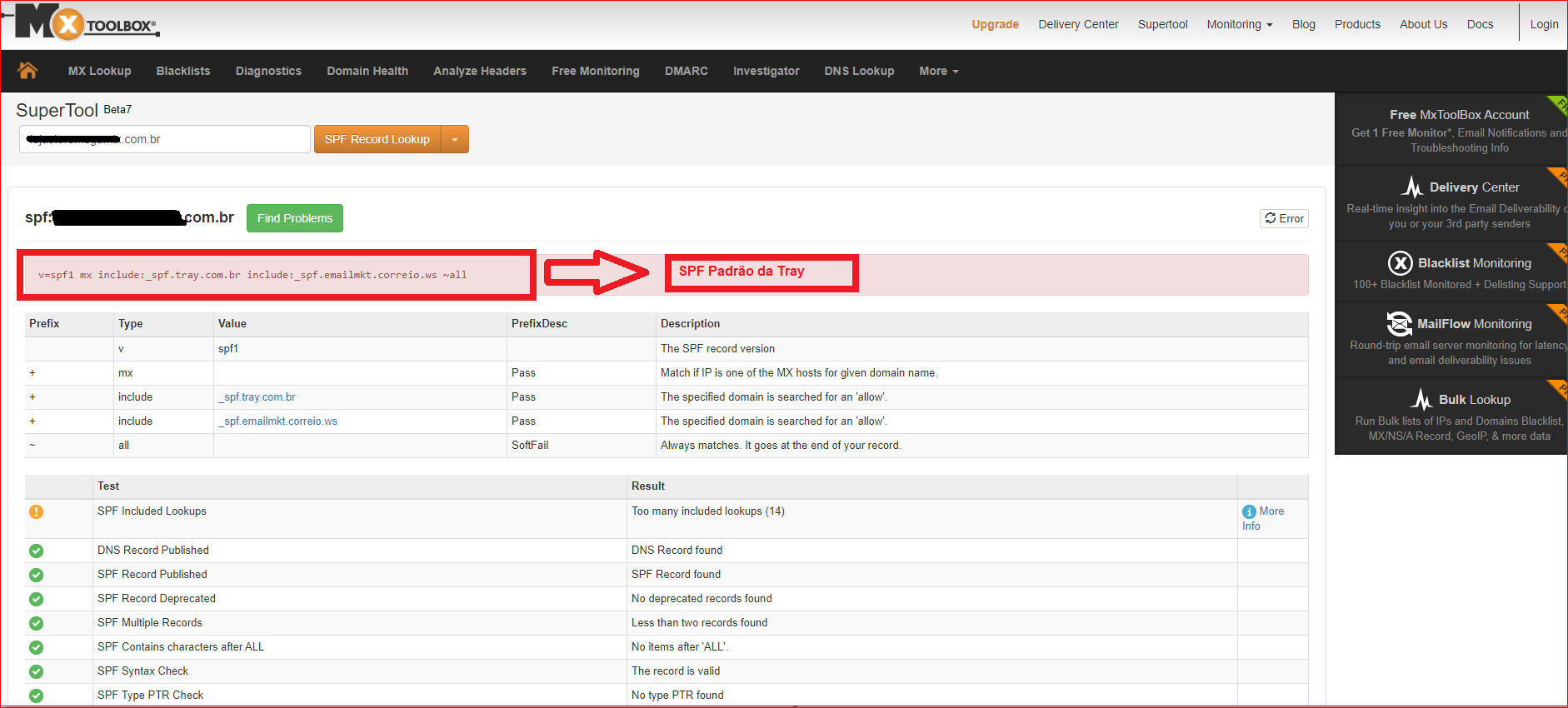Click 'The SPF record version' description
This screenshot has width=1568, height=708.
[x=717, y=349]
